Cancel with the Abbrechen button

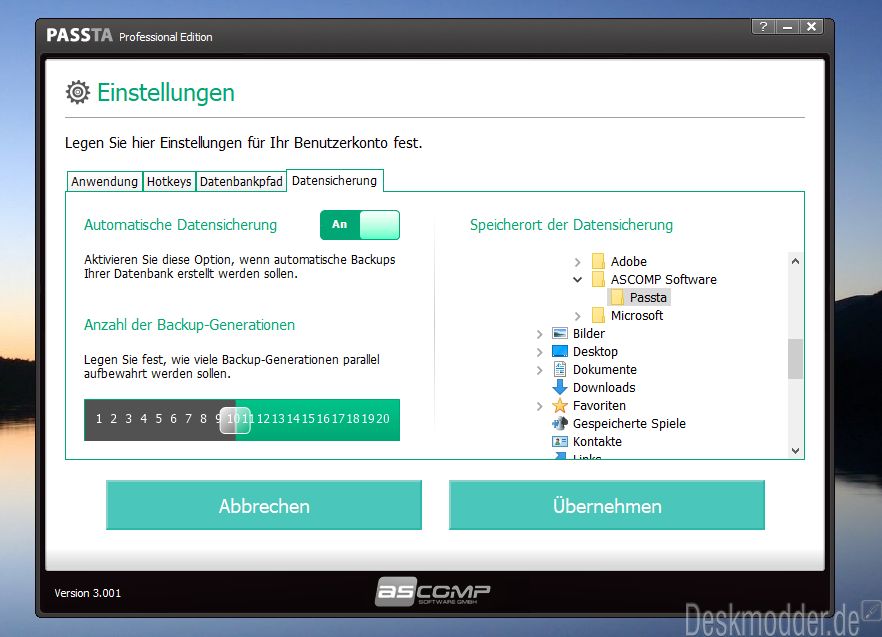[x=264, y=505]
